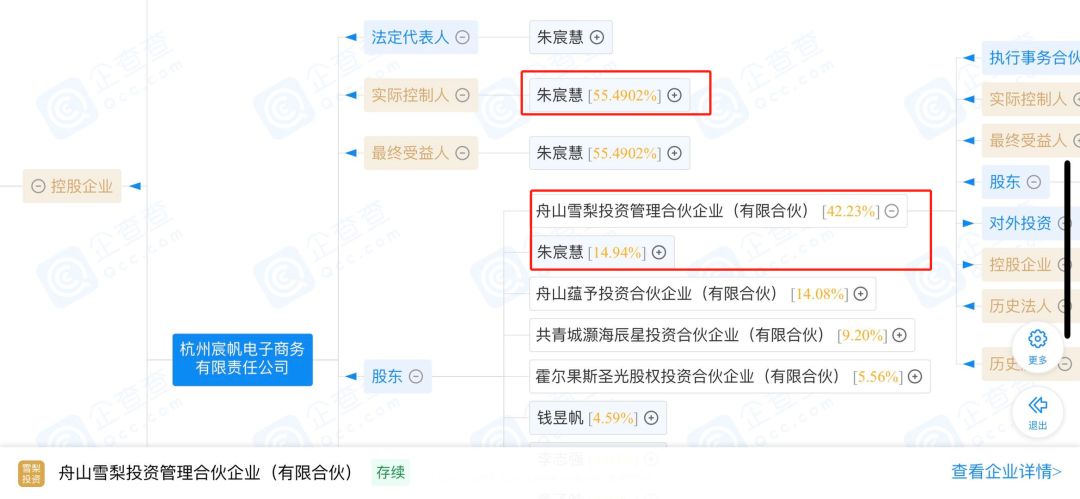Expand 舟山蕴予投资合伙企业 plus icon

pos(861,294)
